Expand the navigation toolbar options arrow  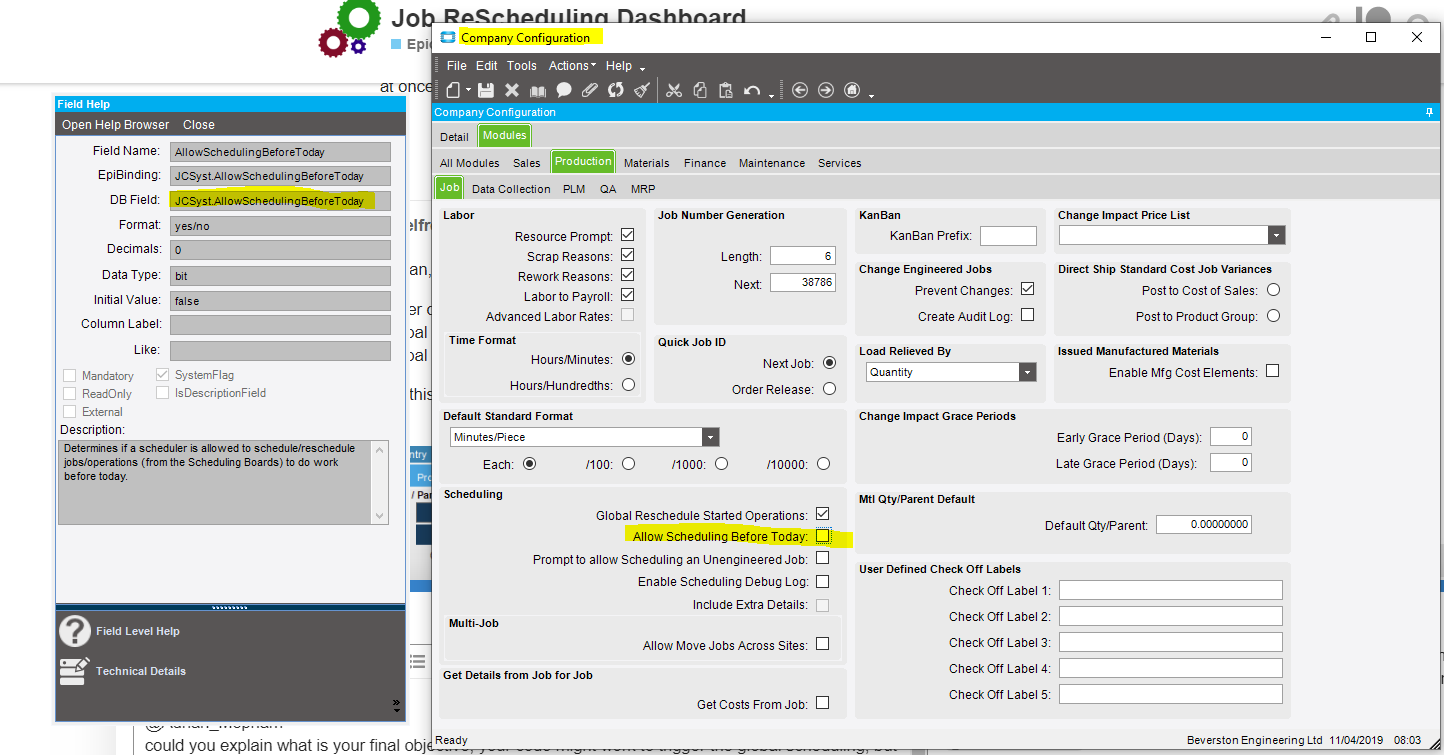point(872,95)
